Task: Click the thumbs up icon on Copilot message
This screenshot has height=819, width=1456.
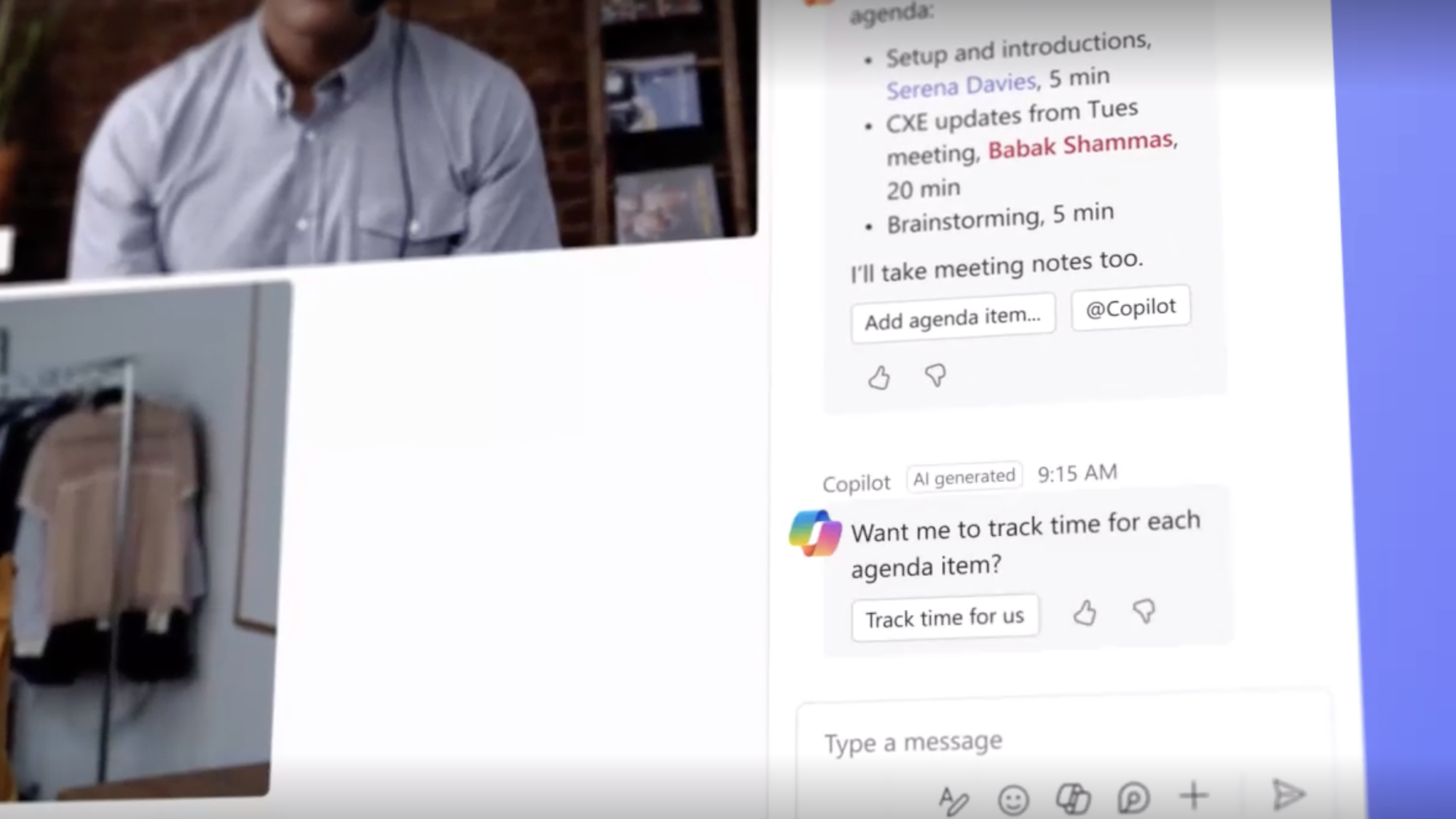Action: [x=1083, y=613]
